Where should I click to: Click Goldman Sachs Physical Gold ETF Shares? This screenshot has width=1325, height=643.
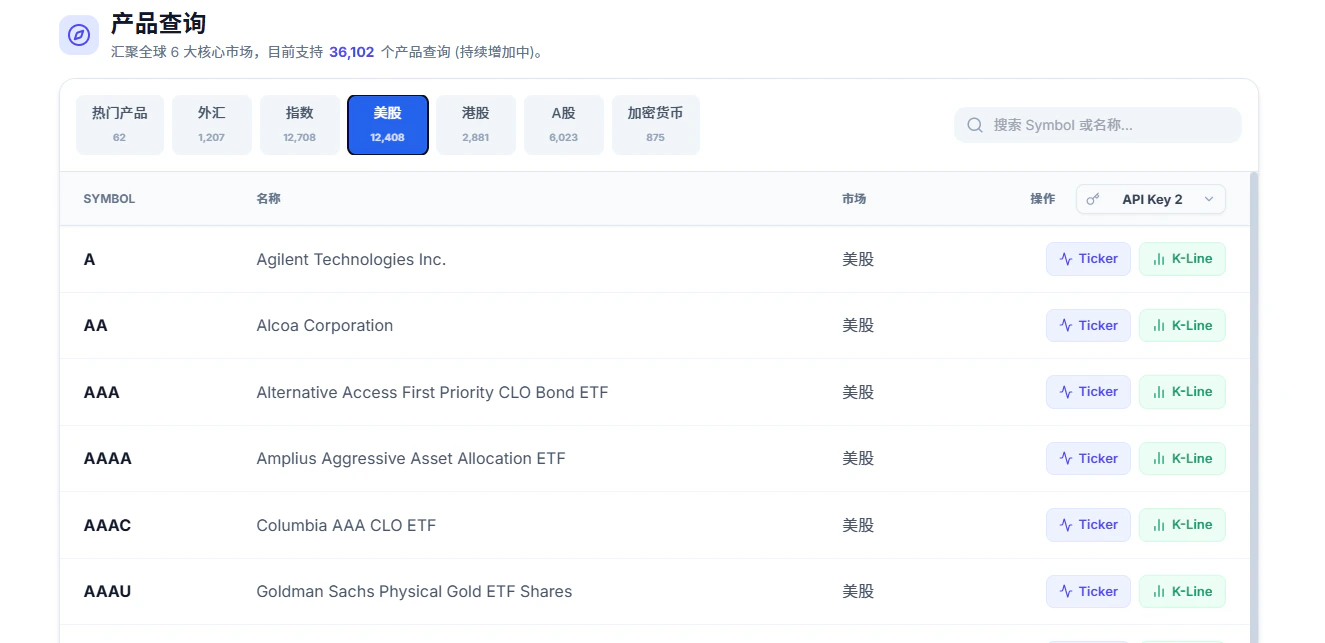[414, 591]
